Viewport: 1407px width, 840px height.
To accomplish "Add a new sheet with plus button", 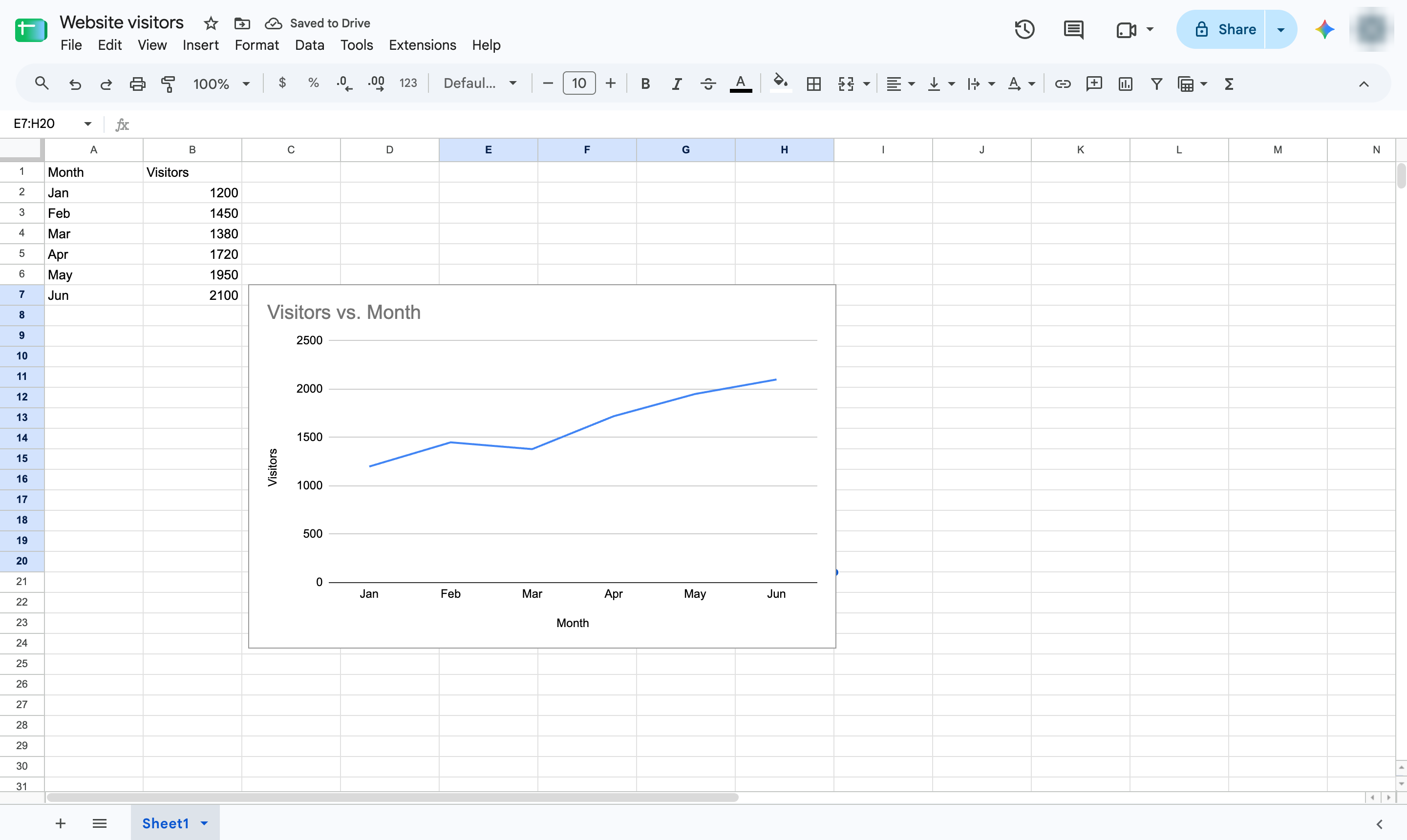I will point(61,823).
